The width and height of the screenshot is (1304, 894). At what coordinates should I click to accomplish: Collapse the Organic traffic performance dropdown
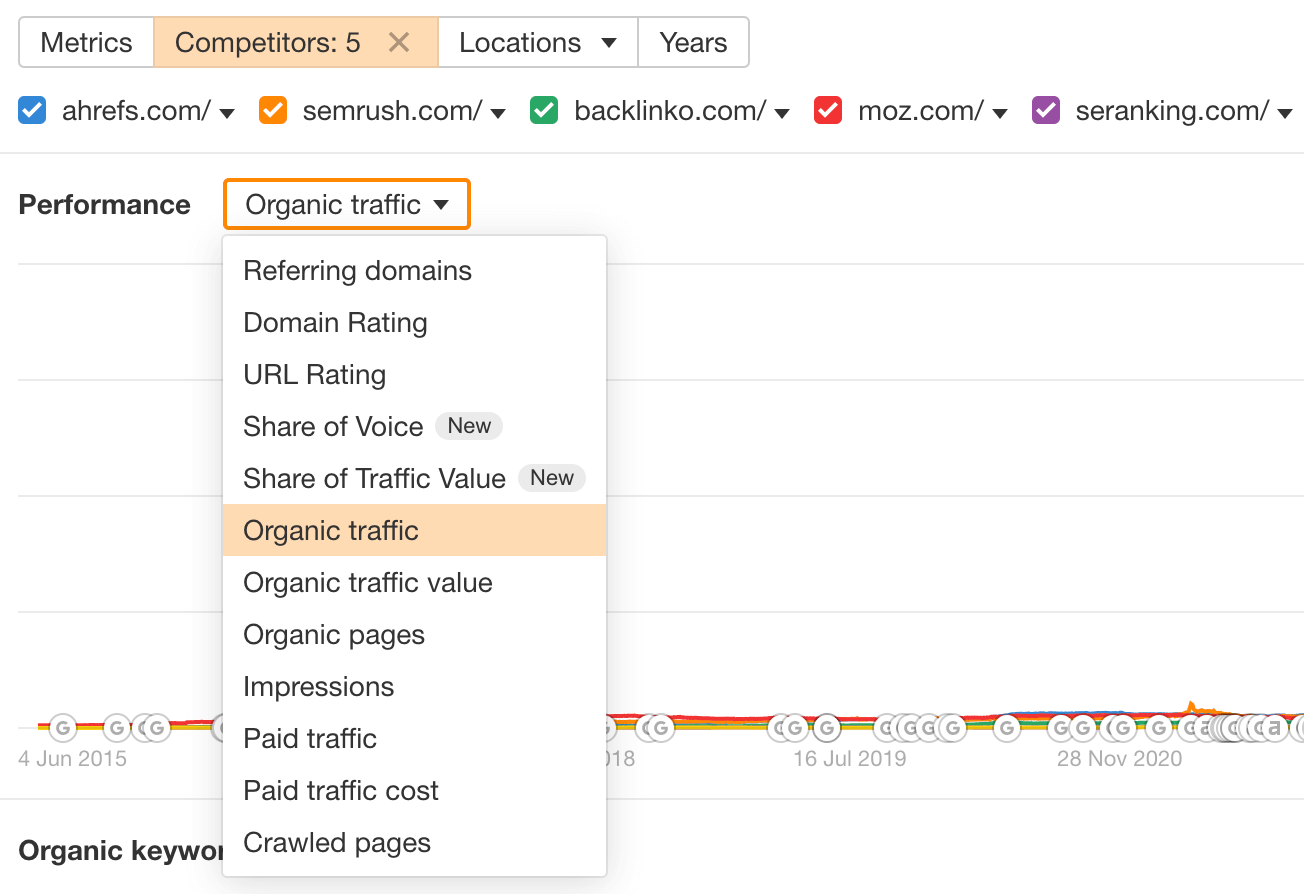coord(346,204)
